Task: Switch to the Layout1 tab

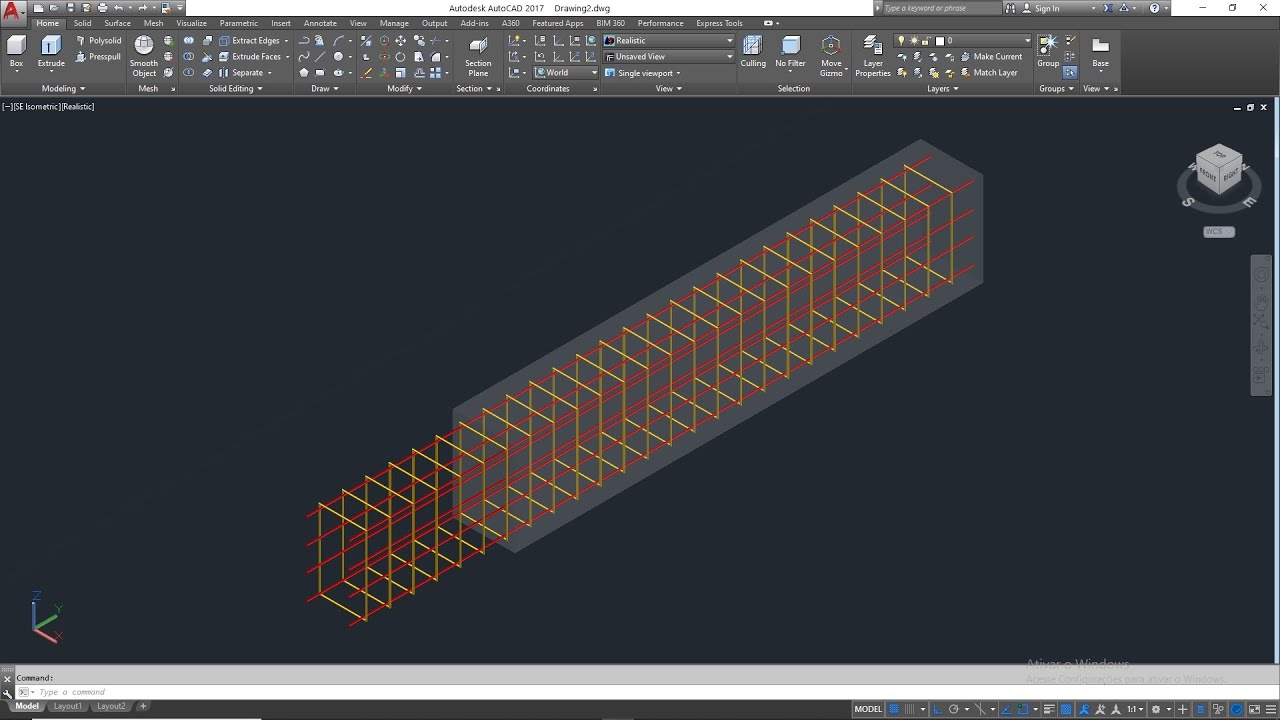Action: [x=68, y=706]
